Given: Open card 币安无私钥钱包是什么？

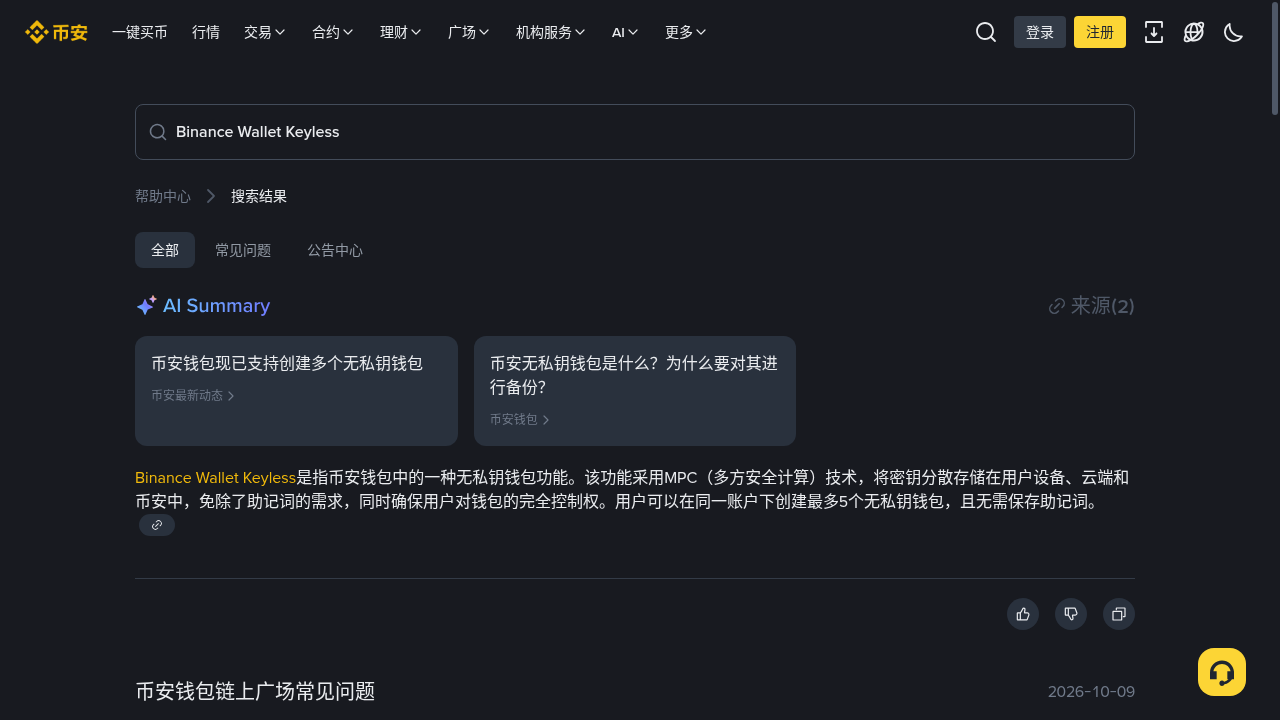Looking at the screenshot, I should click(635, 391).
